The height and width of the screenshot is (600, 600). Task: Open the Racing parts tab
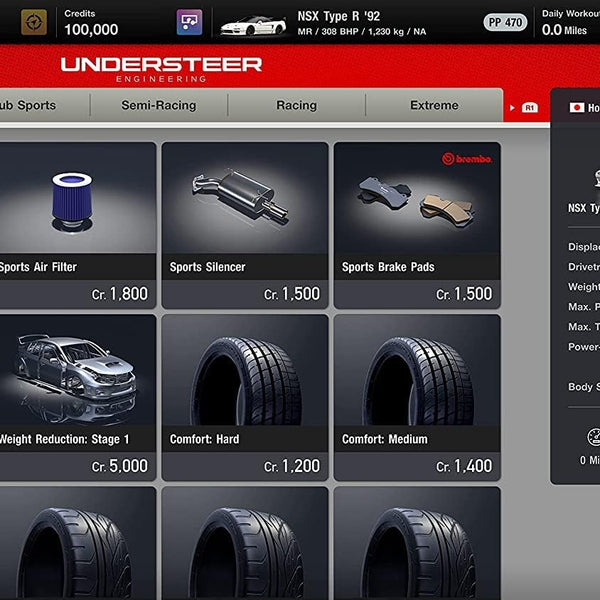297,105
